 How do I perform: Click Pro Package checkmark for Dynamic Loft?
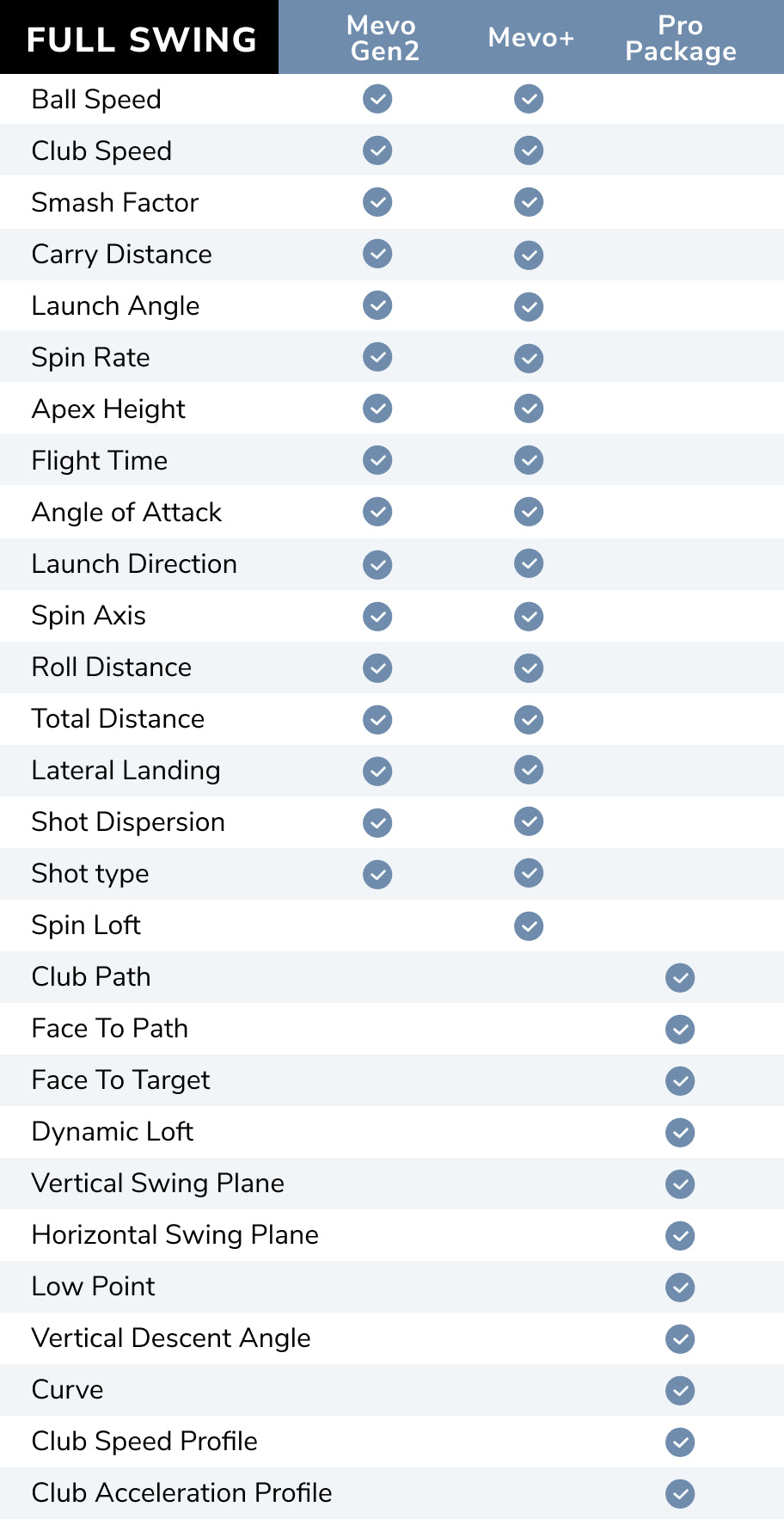coord(680,1133)
